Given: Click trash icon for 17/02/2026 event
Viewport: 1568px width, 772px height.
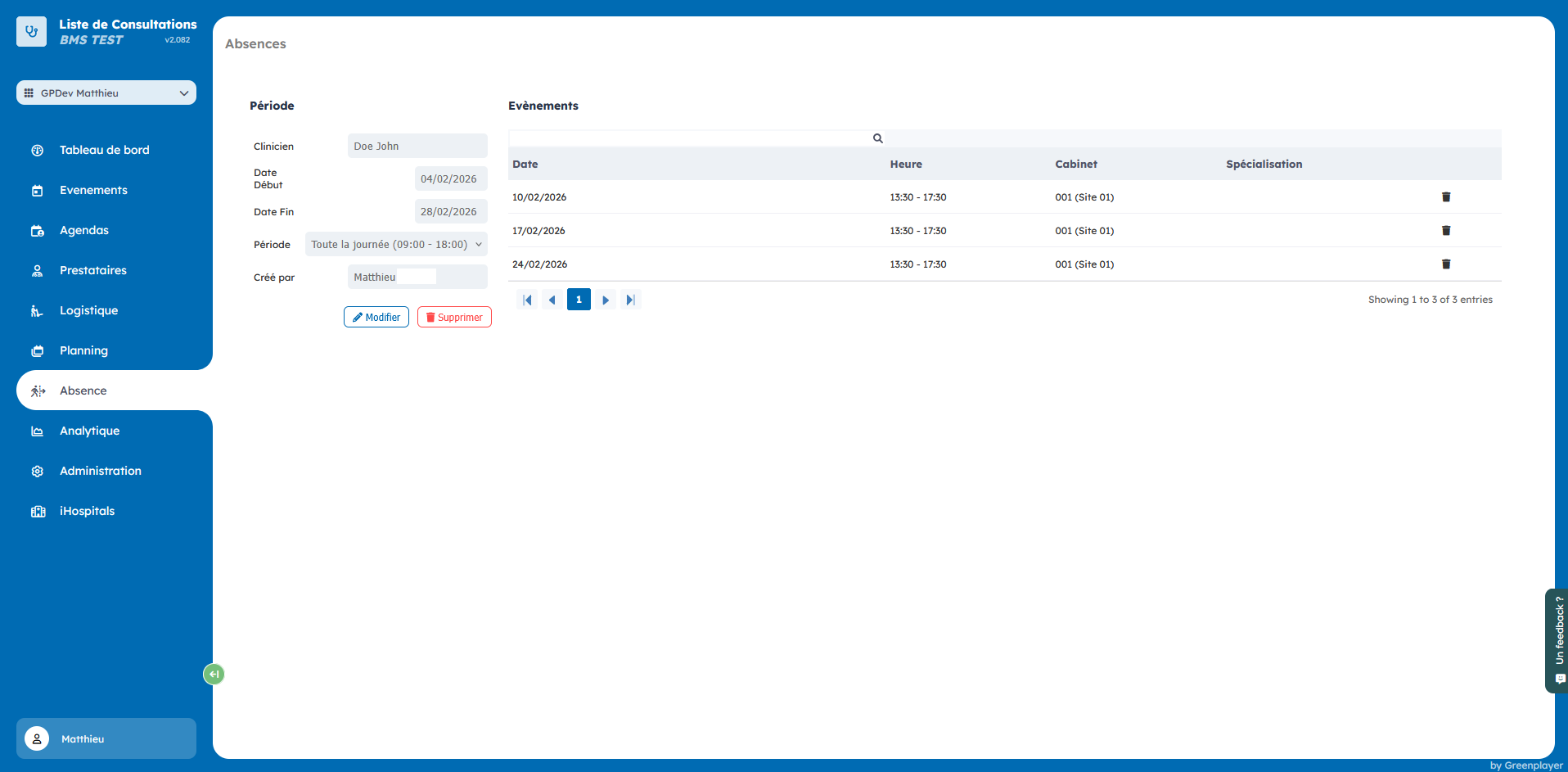Looking at the screenshot, I should (x=1445, y=231).
